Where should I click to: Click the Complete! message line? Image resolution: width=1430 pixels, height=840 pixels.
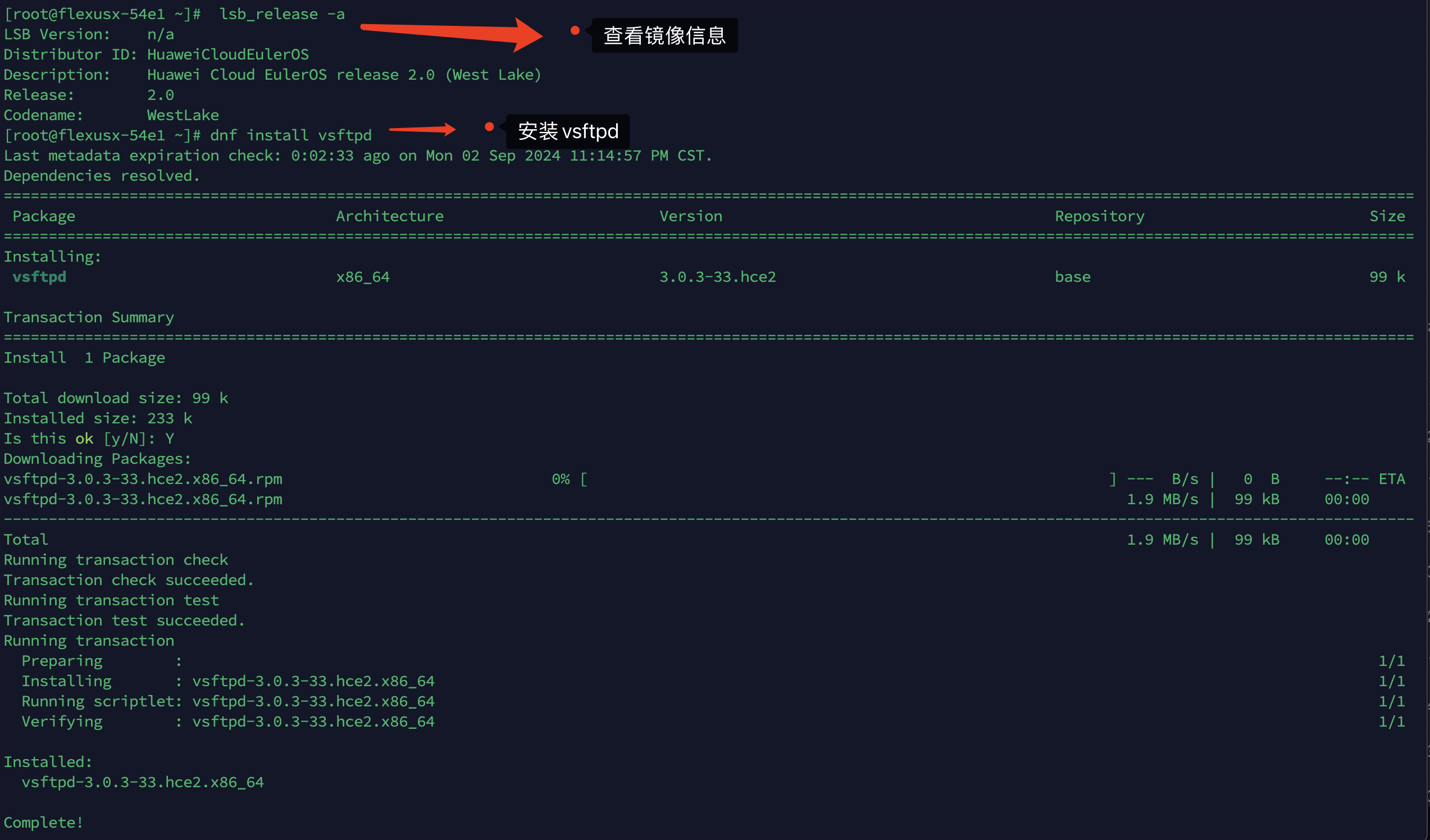click(x=43, y=823)
